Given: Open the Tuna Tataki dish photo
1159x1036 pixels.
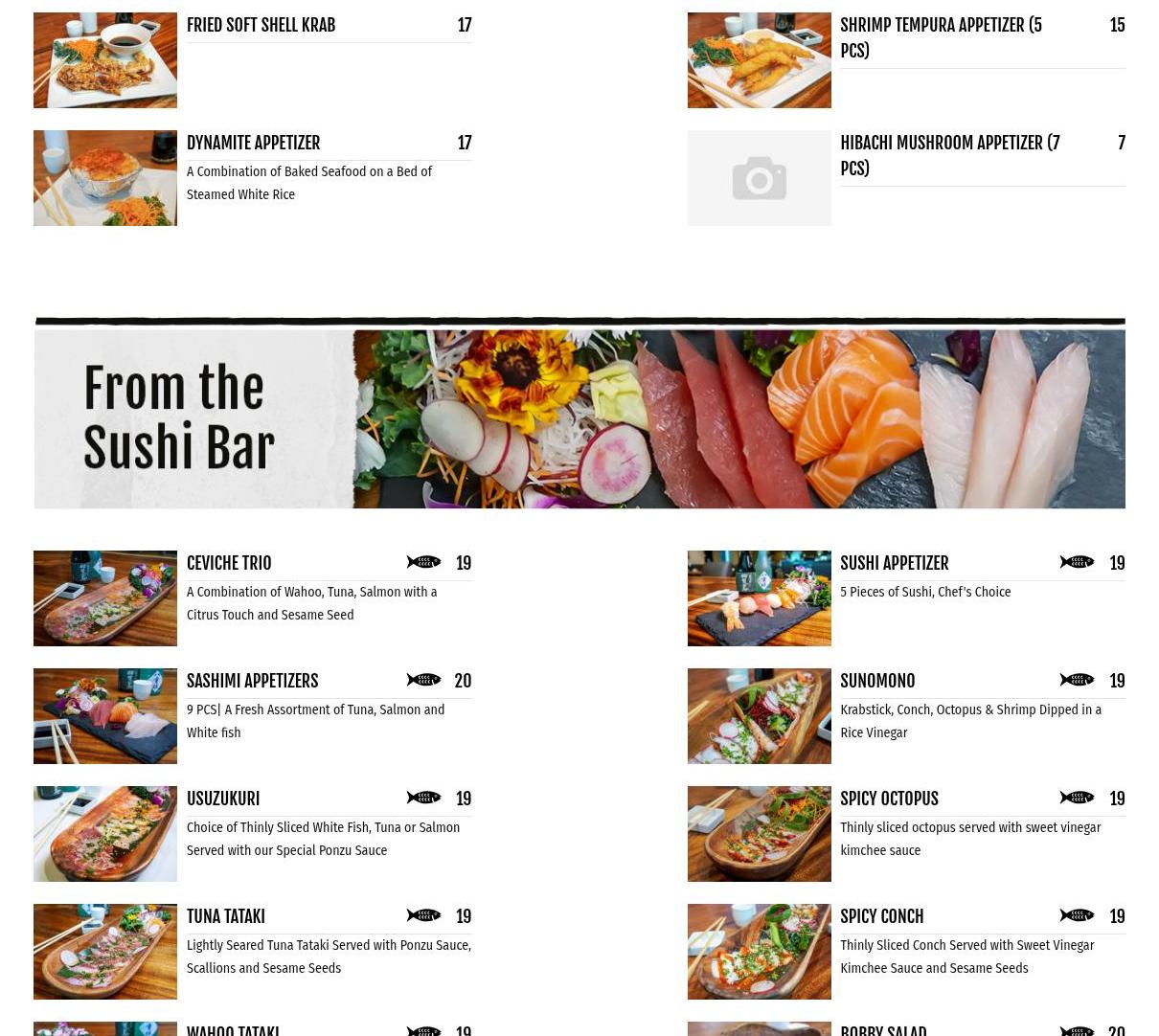Looking at the screenshot, I should click(x=105, y=952).
